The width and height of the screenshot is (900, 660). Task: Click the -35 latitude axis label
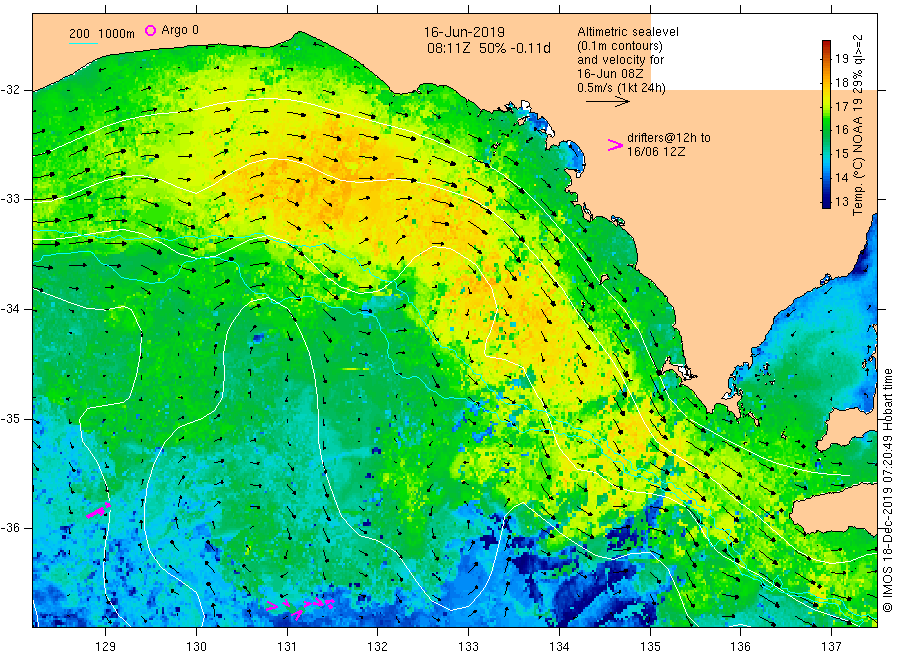click(10, 419)
